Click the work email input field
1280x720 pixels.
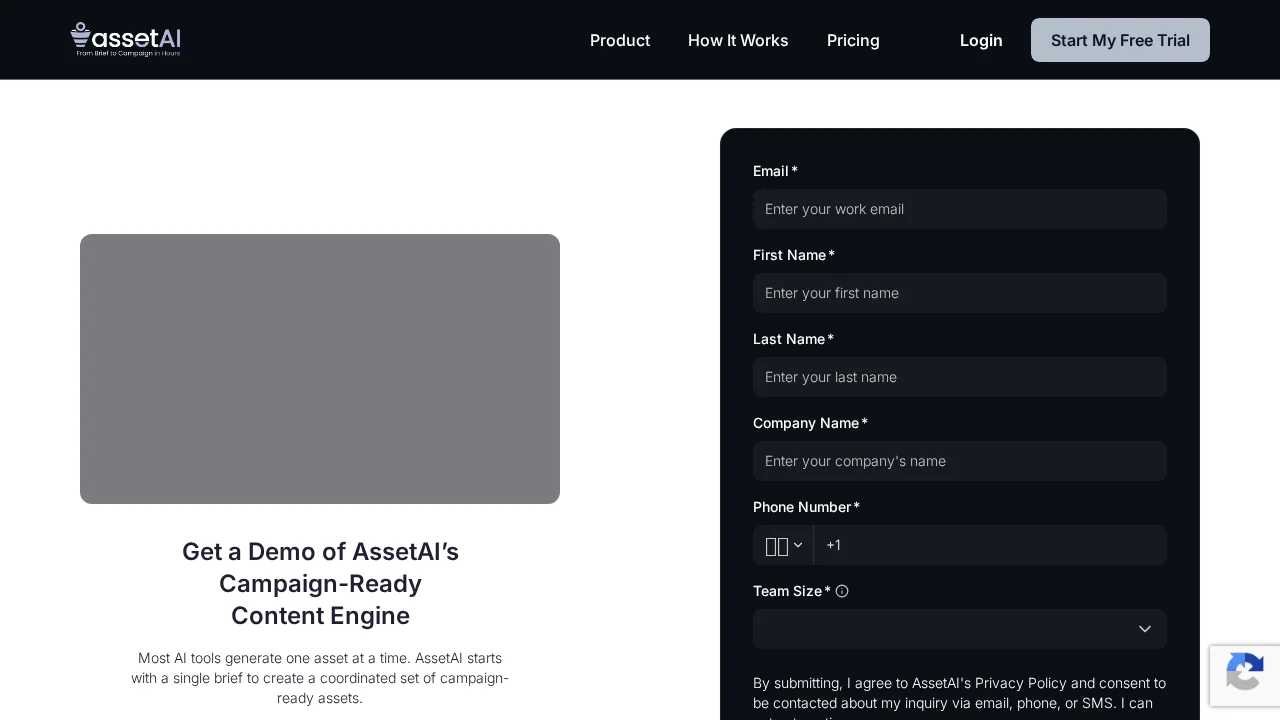tap(959, 209)
